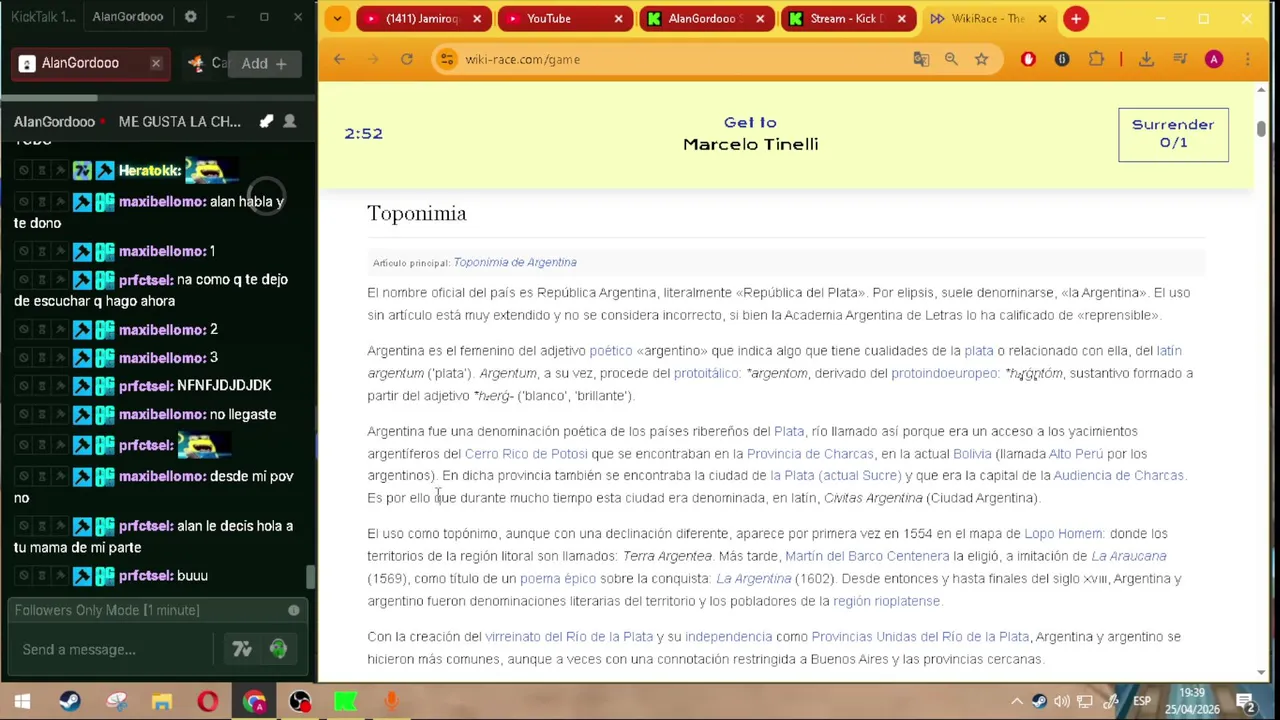Open the 'protoitálico' link
1280x720 pixels.
708,373
